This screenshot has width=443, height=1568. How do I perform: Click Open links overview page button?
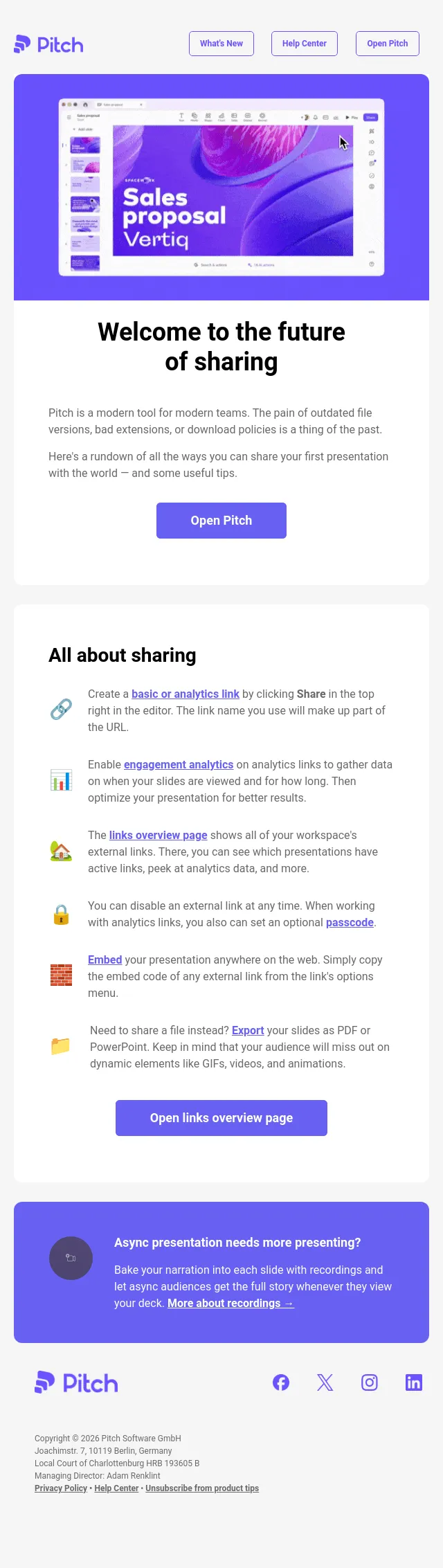click(x=221, y=1118)
